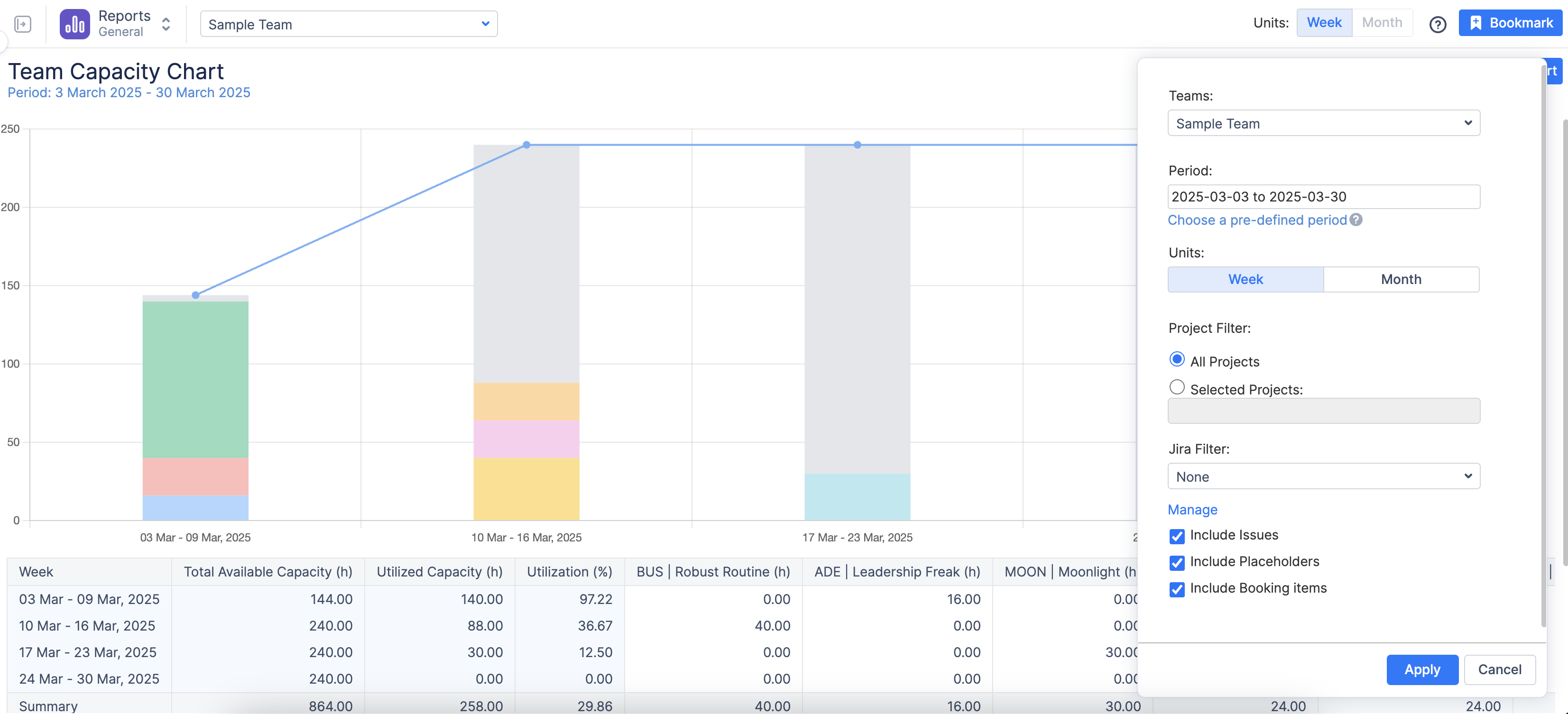Select the Selected Projects radio button
Image resolution: width=1568 pixels, height=714 pixels.
click(x=1177, y=387)
